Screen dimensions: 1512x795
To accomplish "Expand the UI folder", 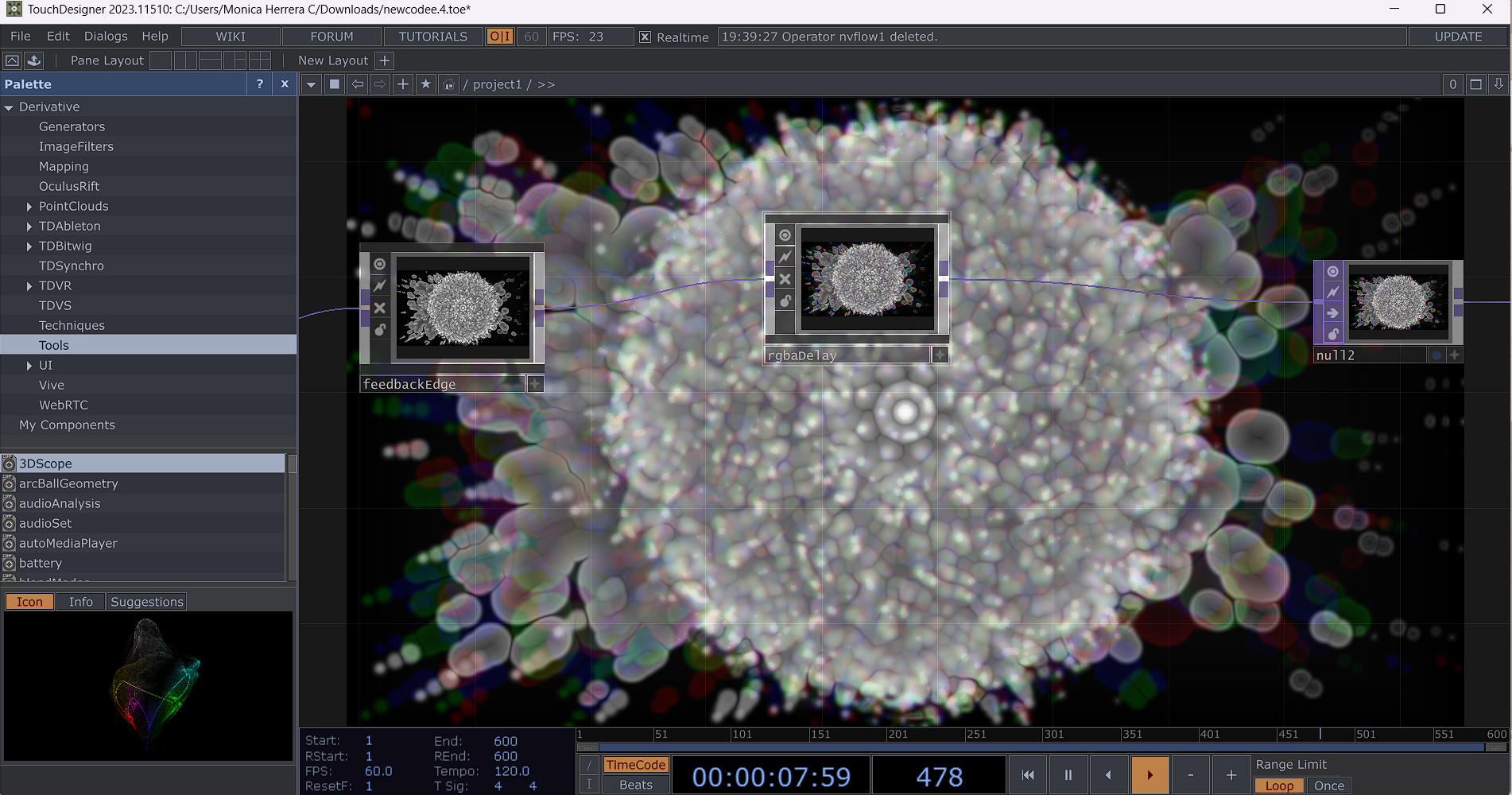I will pyautogui.click(x=29, y=366).
